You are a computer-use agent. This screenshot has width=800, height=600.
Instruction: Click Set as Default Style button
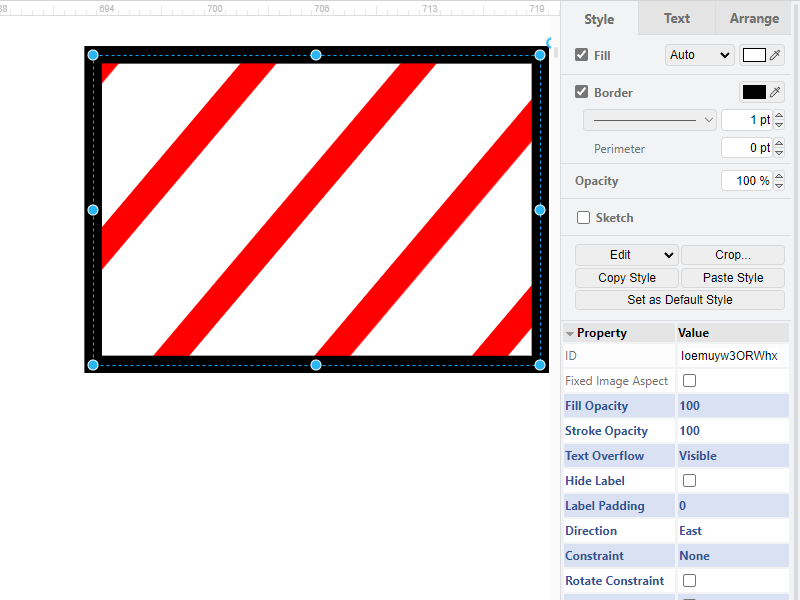pyautogui.click(x=680, y=299)
